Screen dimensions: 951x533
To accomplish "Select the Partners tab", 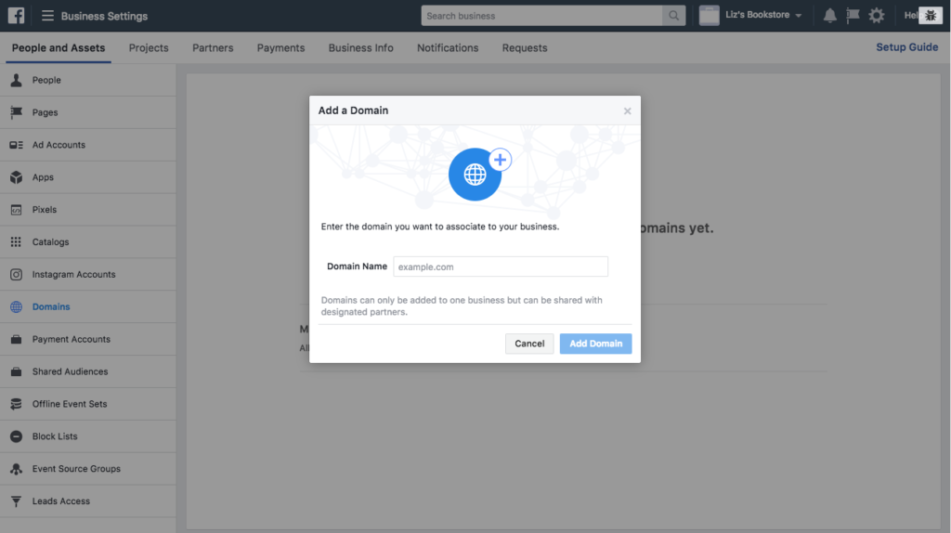I will click(x=213, y=48).
